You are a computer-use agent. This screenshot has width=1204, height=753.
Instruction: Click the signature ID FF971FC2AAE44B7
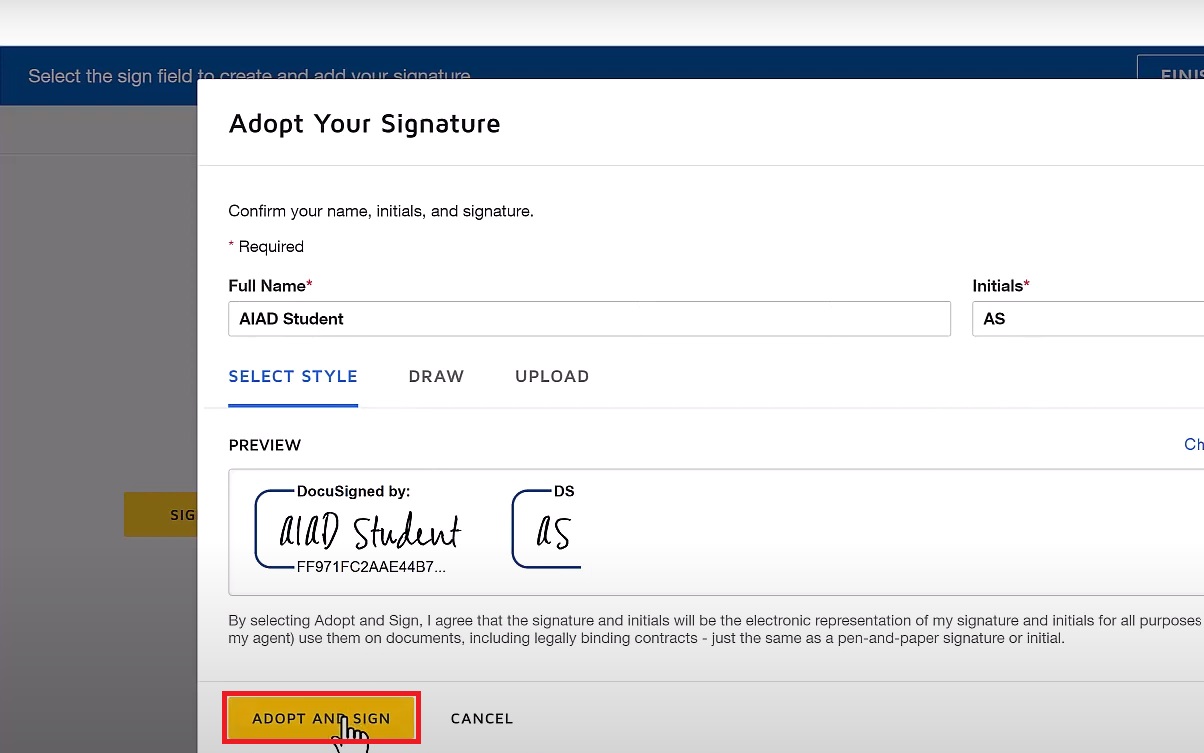[371, 567]
